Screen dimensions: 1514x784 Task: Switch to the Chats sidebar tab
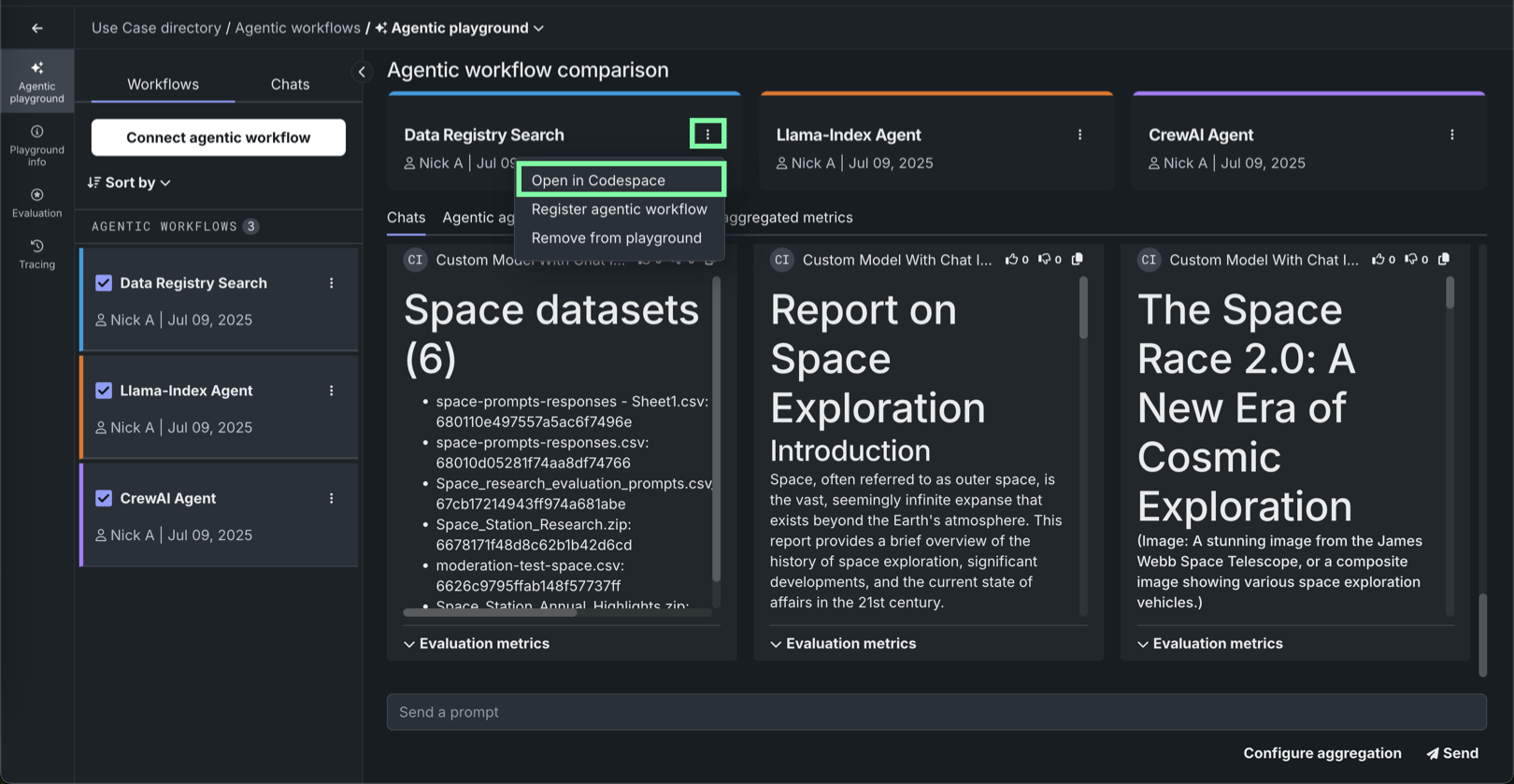tap(290, 84)
